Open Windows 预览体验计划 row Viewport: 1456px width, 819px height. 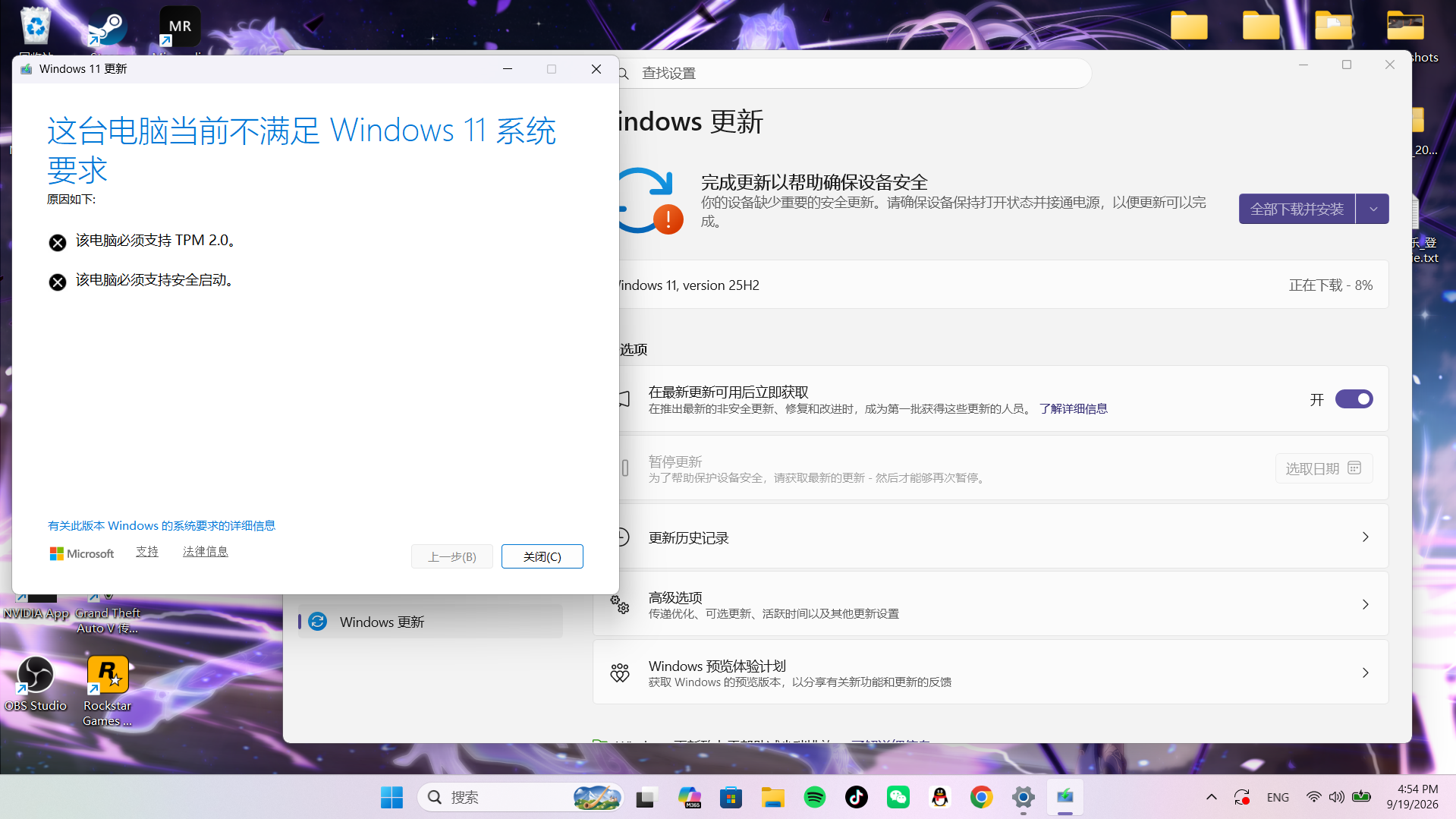point(991,673)
